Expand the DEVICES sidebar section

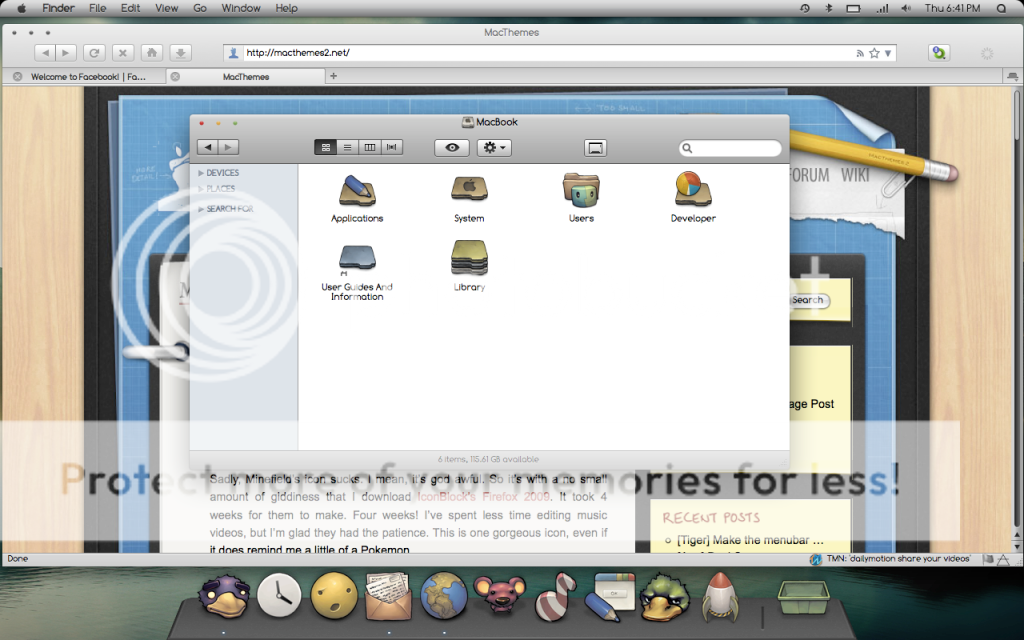(201, 173)
